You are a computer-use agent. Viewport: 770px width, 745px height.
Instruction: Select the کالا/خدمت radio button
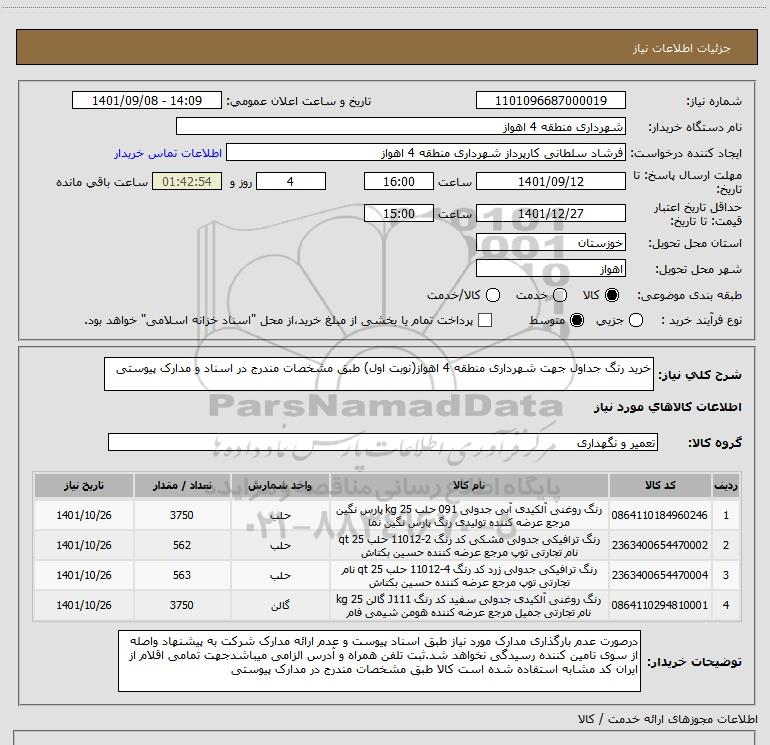tap(493, 295)
